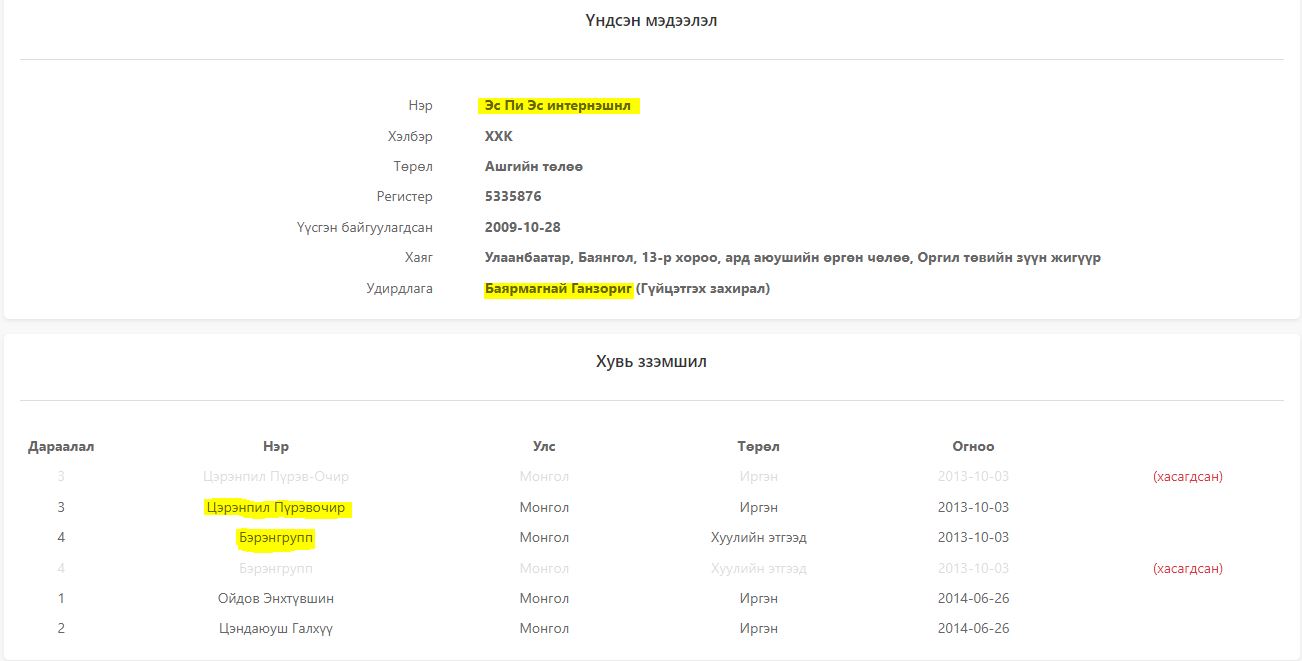Click the Хувь эзэмшил section heading
The image size is (1302, 661).
[x=651, y=362]
